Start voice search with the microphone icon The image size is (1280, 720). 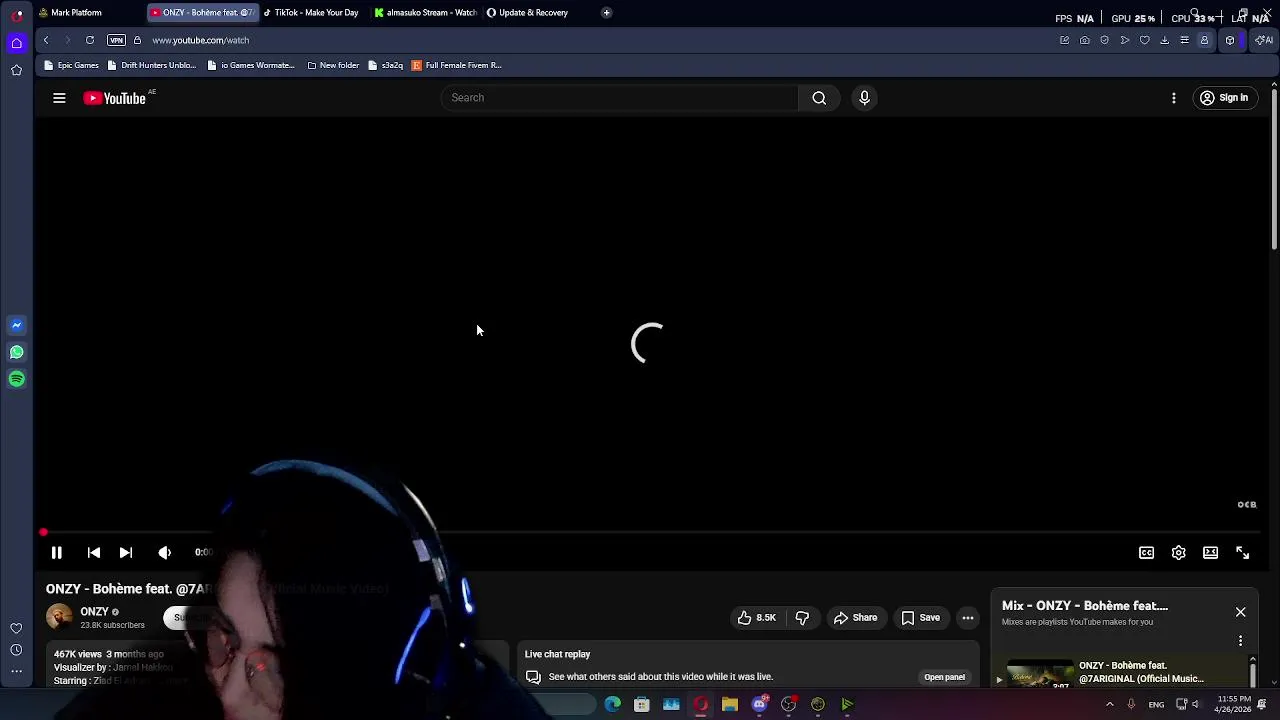click(x=865, y=98)
